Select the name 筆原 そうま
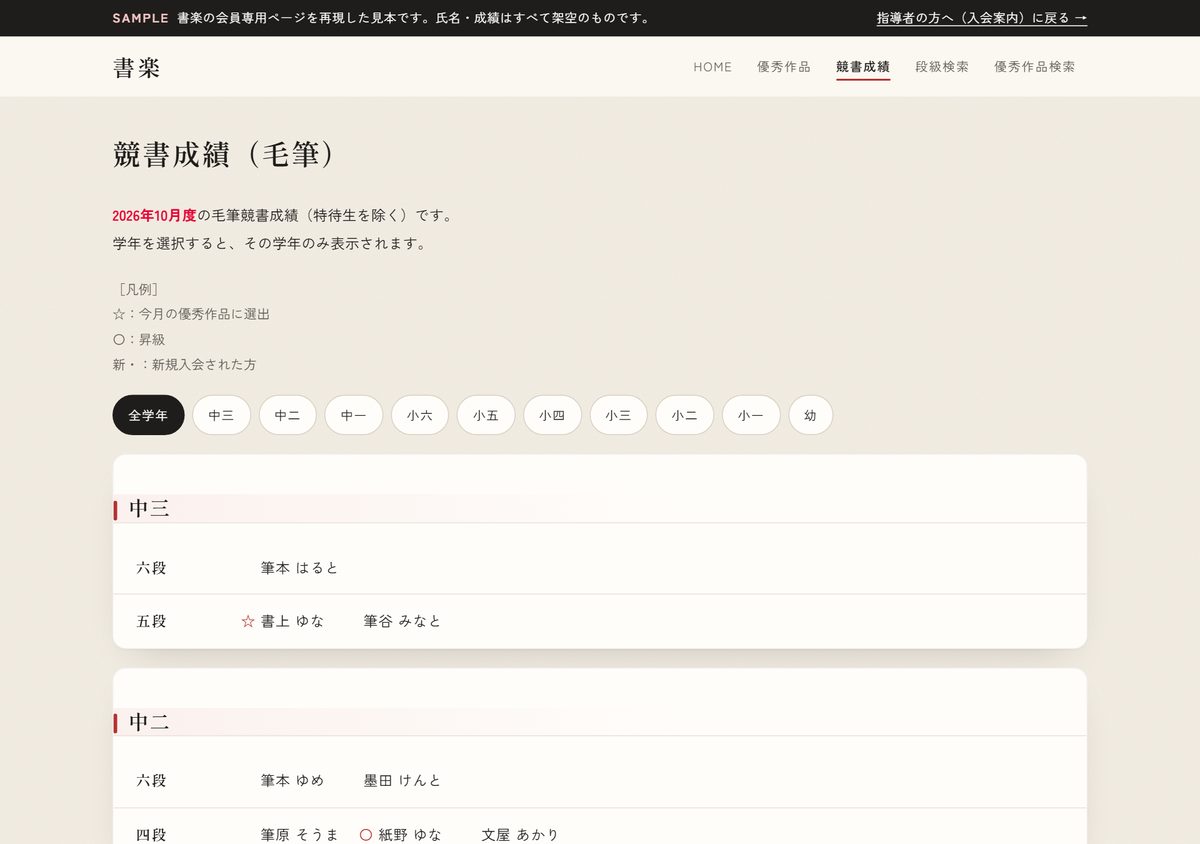 pos(299,834)
